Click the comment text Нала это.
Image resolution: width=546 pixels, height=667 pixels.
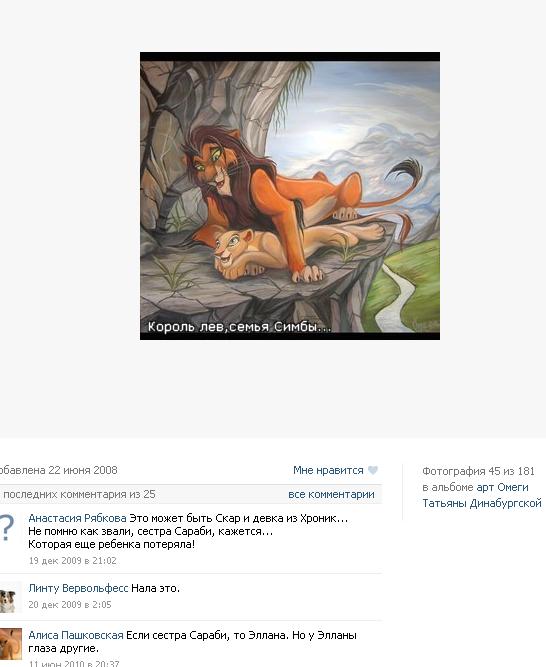(156, 588)
